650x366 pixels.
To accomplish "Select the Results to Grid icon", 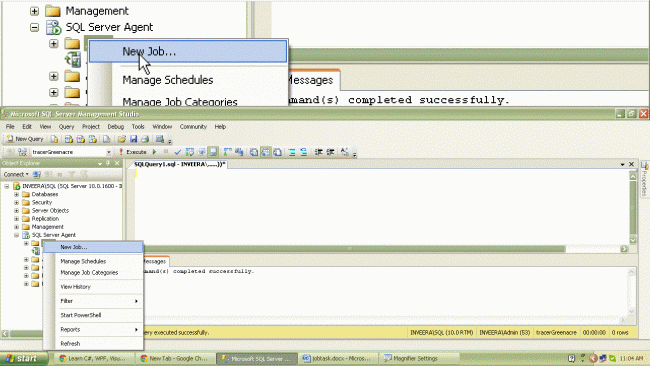I will pyautogui.click(x=265, y=152).
